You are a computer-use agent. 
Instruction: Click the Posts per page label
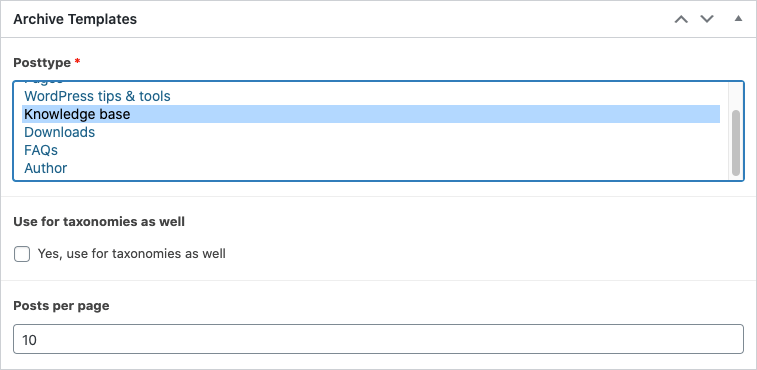[61, 306]
